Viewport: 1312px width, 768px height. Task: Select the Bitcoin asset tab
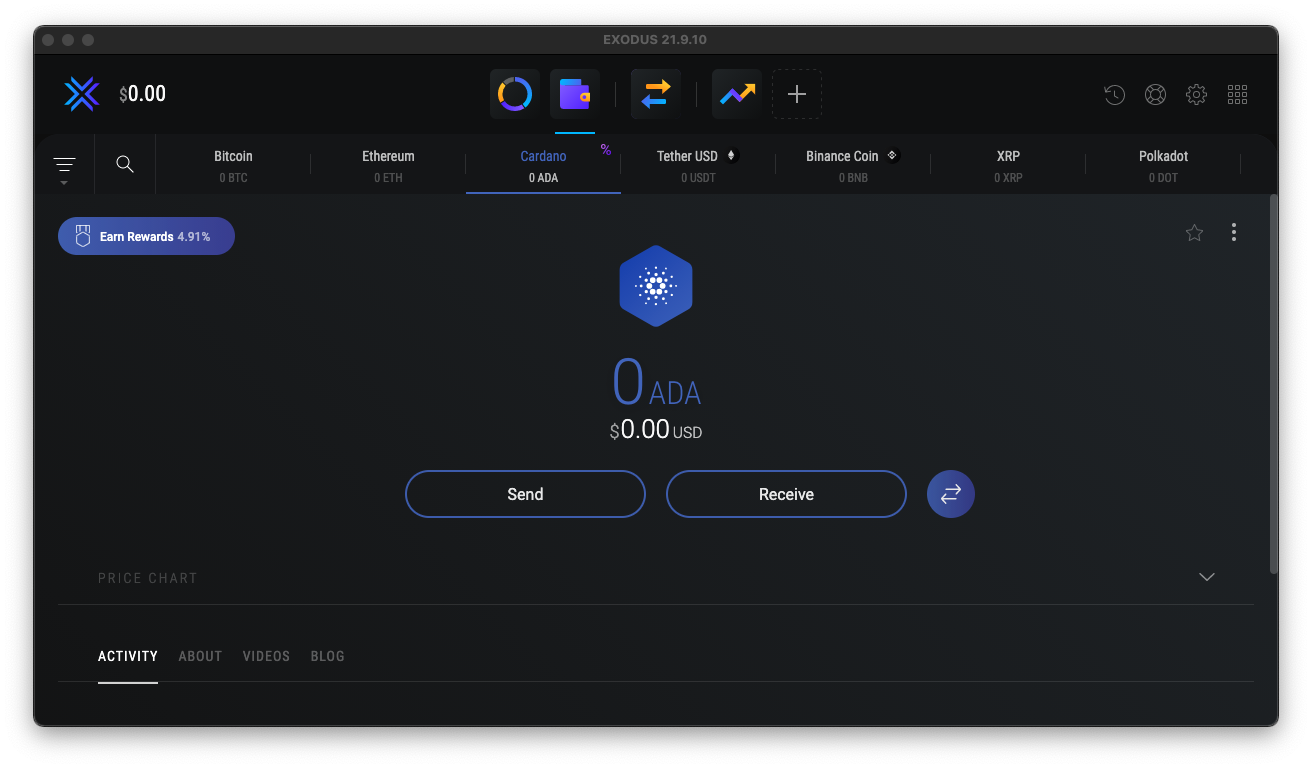coord(233,165)
